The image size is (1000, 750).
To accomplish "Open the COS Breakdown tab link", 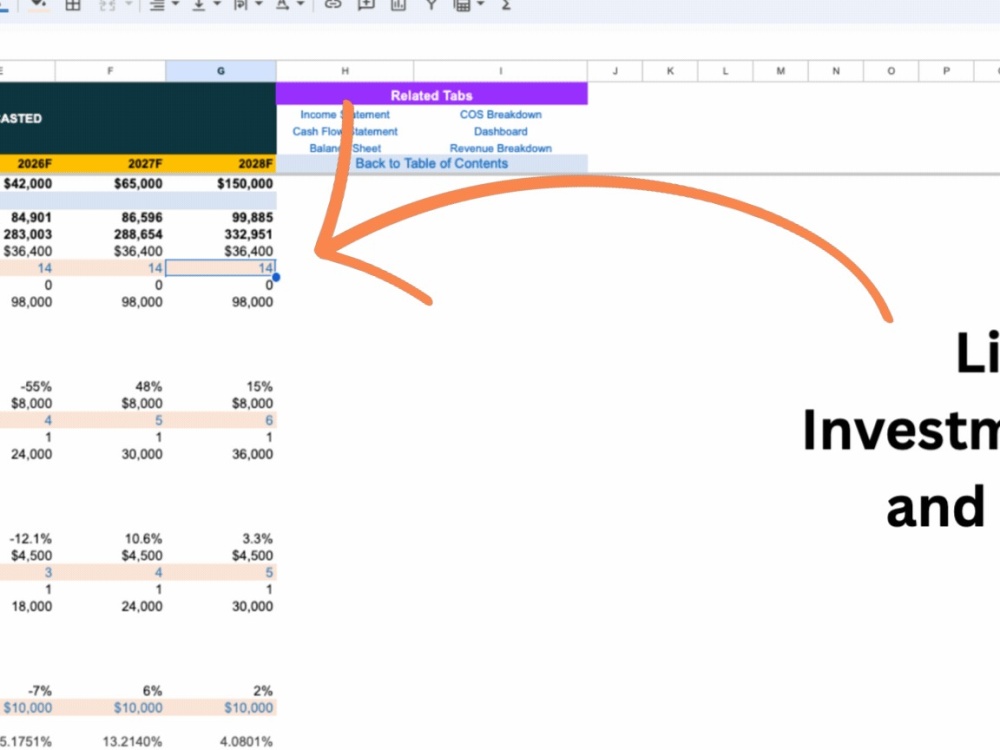I will click(x=501, y=115).
